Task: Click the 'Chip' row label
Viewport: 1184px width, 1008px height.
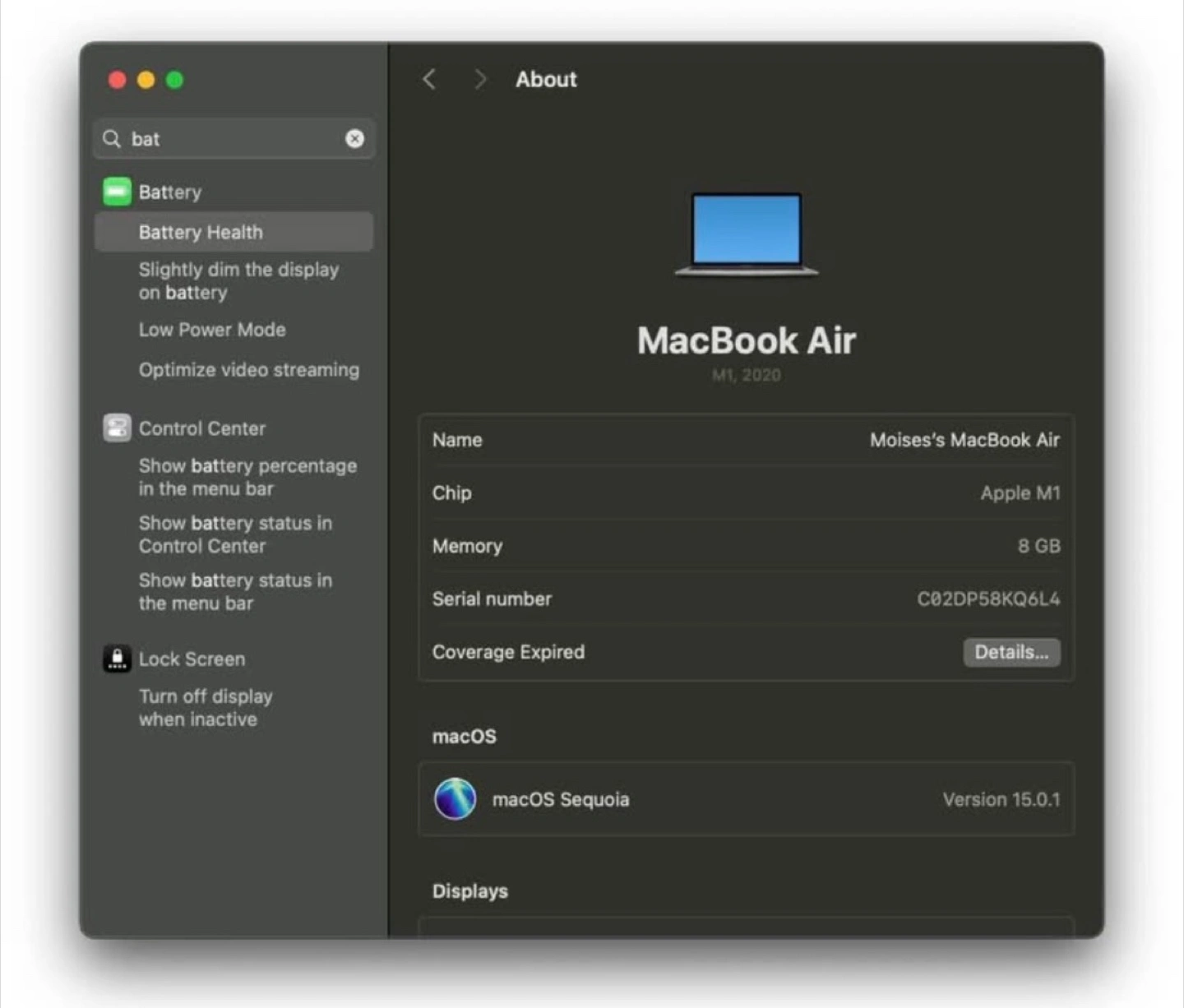Action: [451, 493]
